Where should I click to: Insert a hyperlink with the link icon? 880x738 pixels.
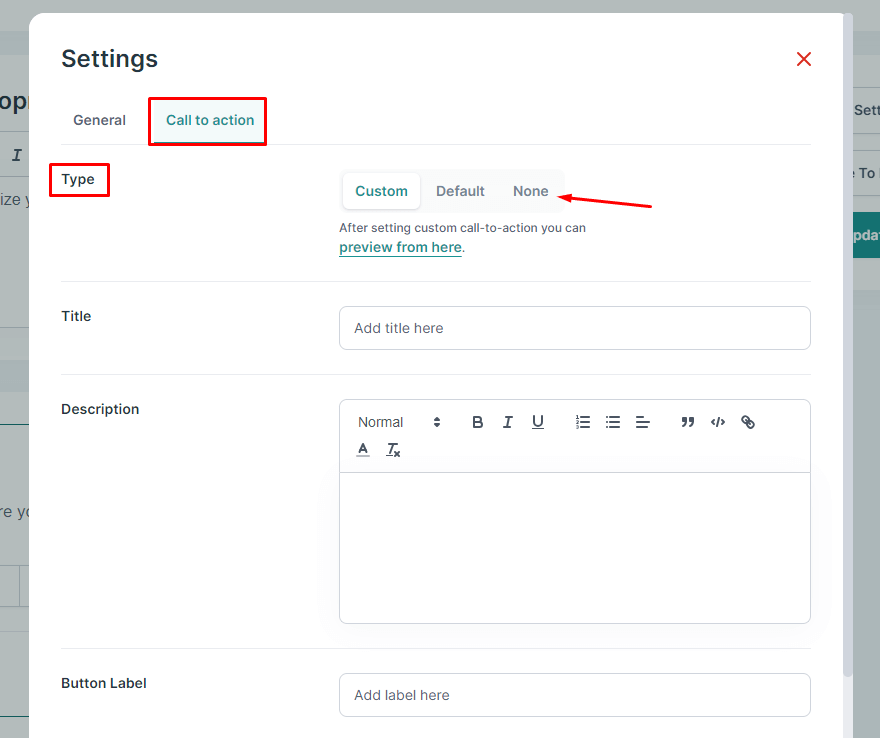[x=748, y=422]
